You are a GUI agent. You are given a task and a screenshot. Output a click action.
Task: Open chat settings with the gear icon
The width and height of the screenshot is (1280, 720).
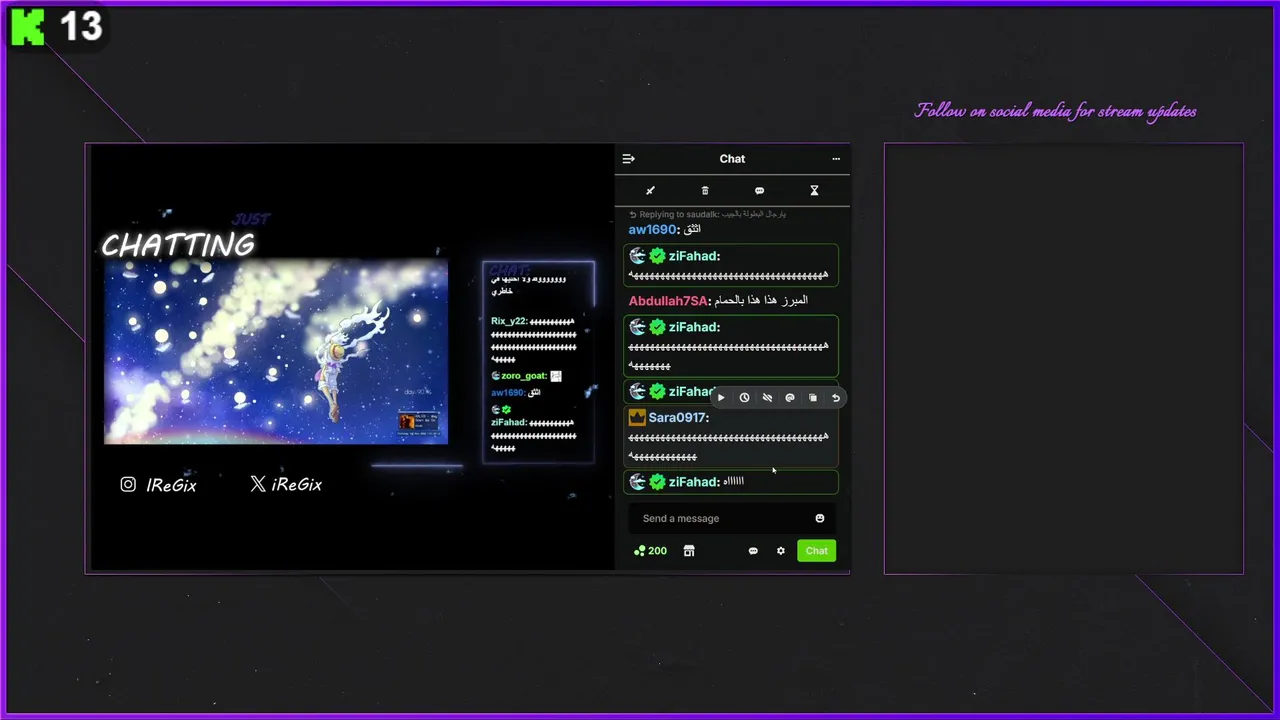781,551
